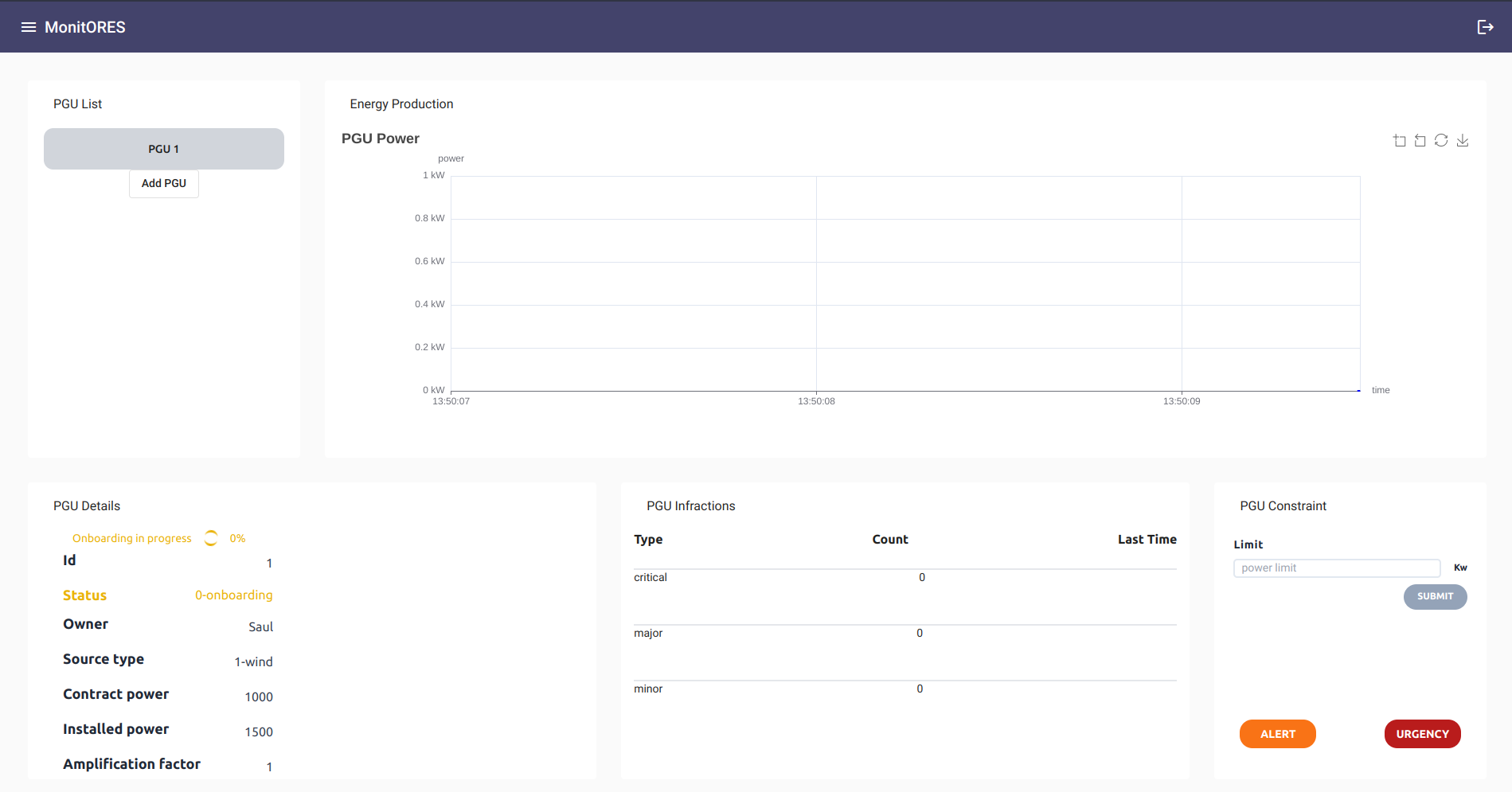Restore the PGU Power chart

[1441, 141]
